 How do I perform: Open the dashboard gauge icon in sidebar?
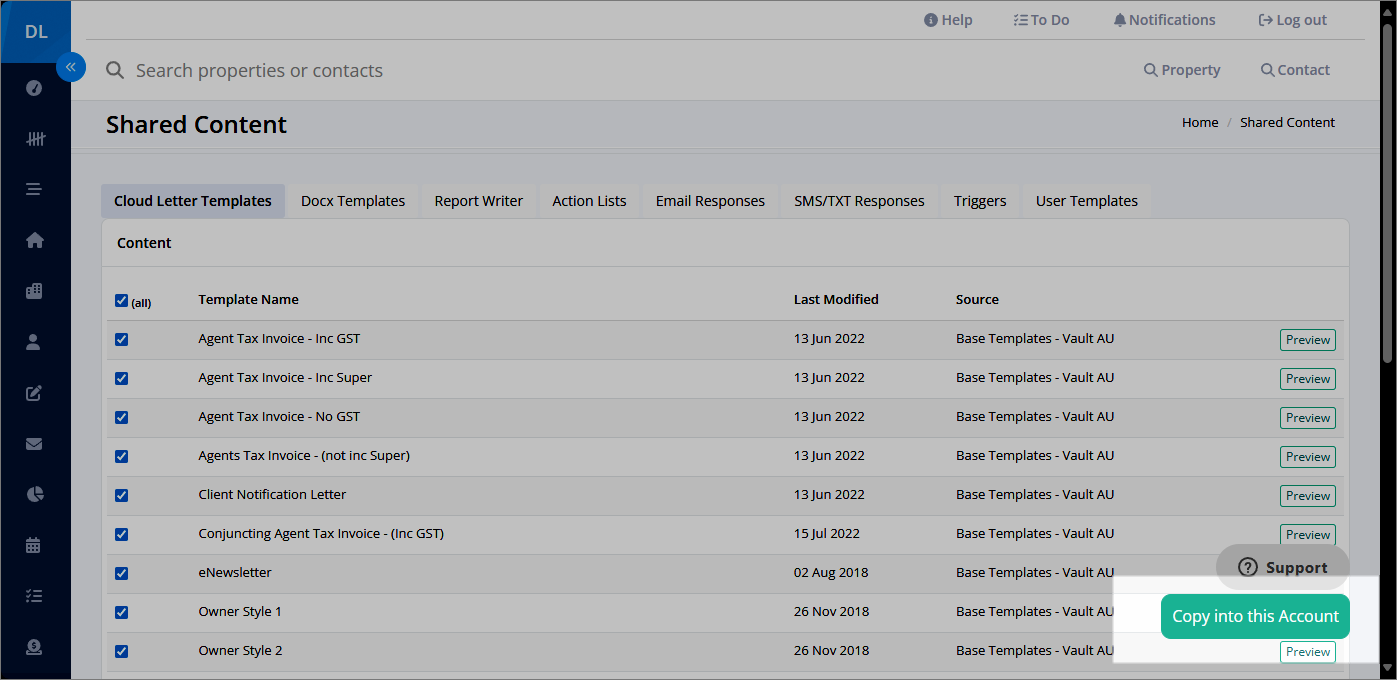click(x=34, y=88)
